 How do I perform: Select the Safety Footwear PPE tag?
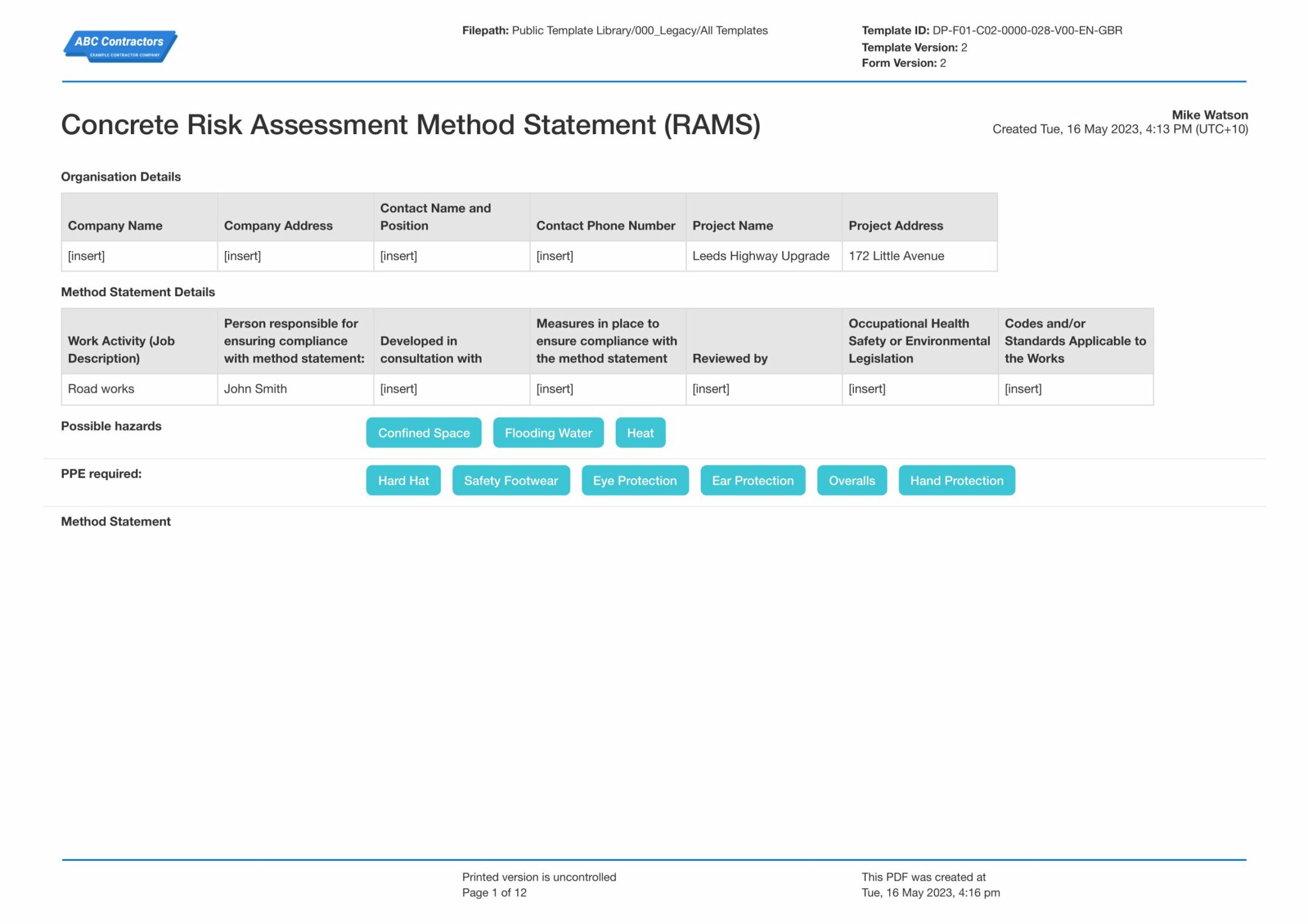(x=511, y=480)
